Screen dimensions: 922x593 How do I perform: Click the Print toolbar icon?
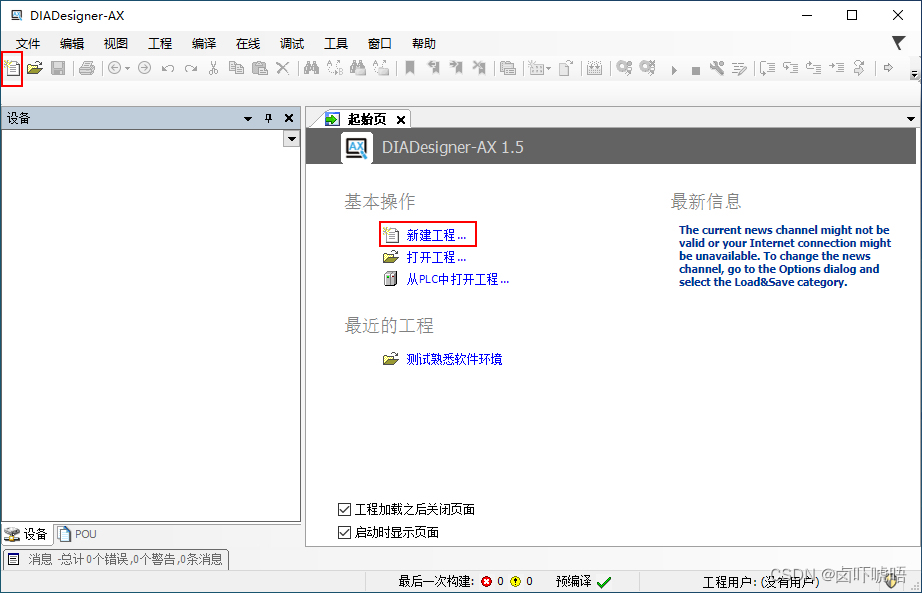click(x=86, y=68)
